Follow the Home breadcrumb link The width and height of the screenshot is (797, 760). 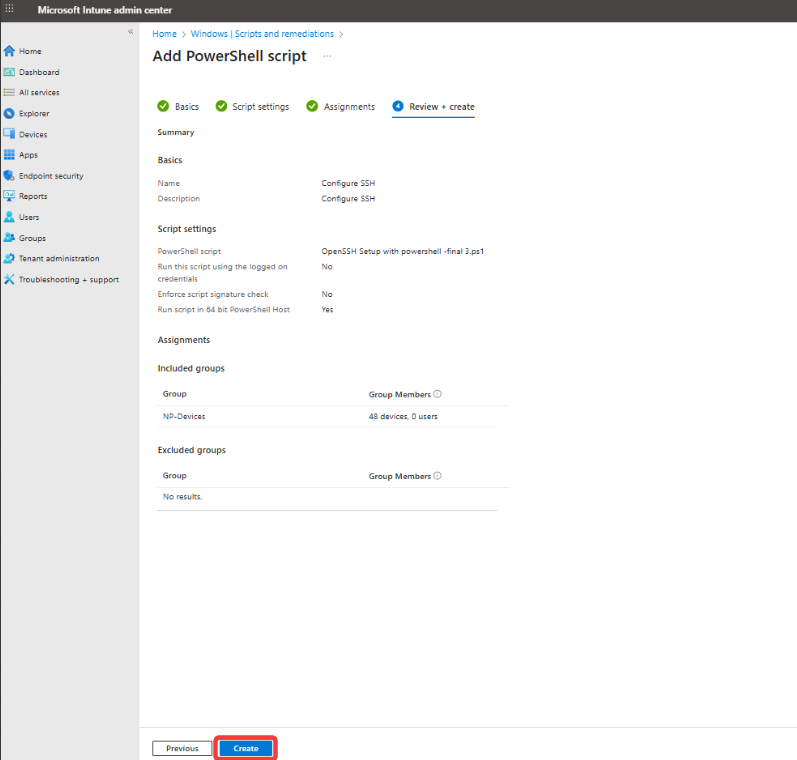163,34
